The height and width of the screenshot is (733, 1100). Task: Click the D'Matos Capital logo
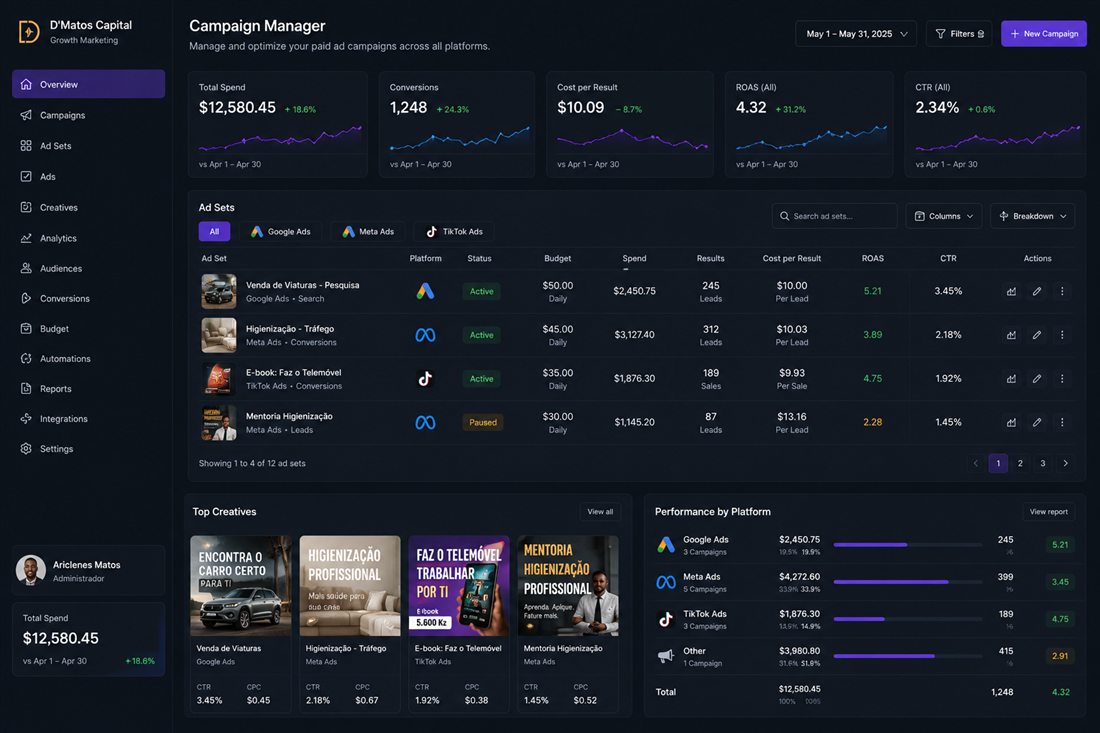(x=29, y=32)
